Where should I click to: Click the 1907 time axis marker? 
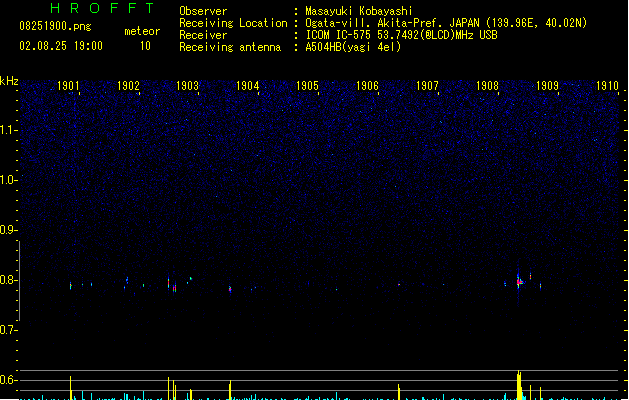[427, 86]
